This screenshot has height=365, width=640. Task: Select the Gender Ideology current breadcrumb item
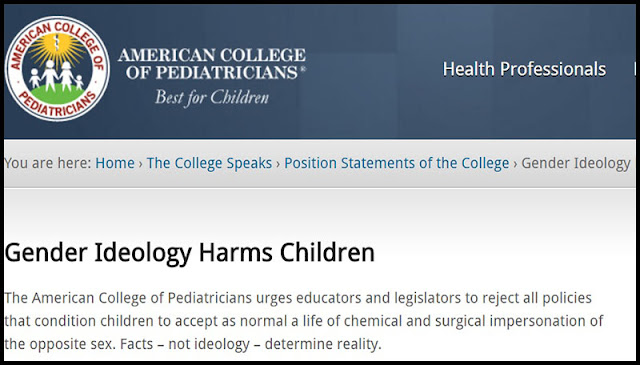[x=576, y=163]
